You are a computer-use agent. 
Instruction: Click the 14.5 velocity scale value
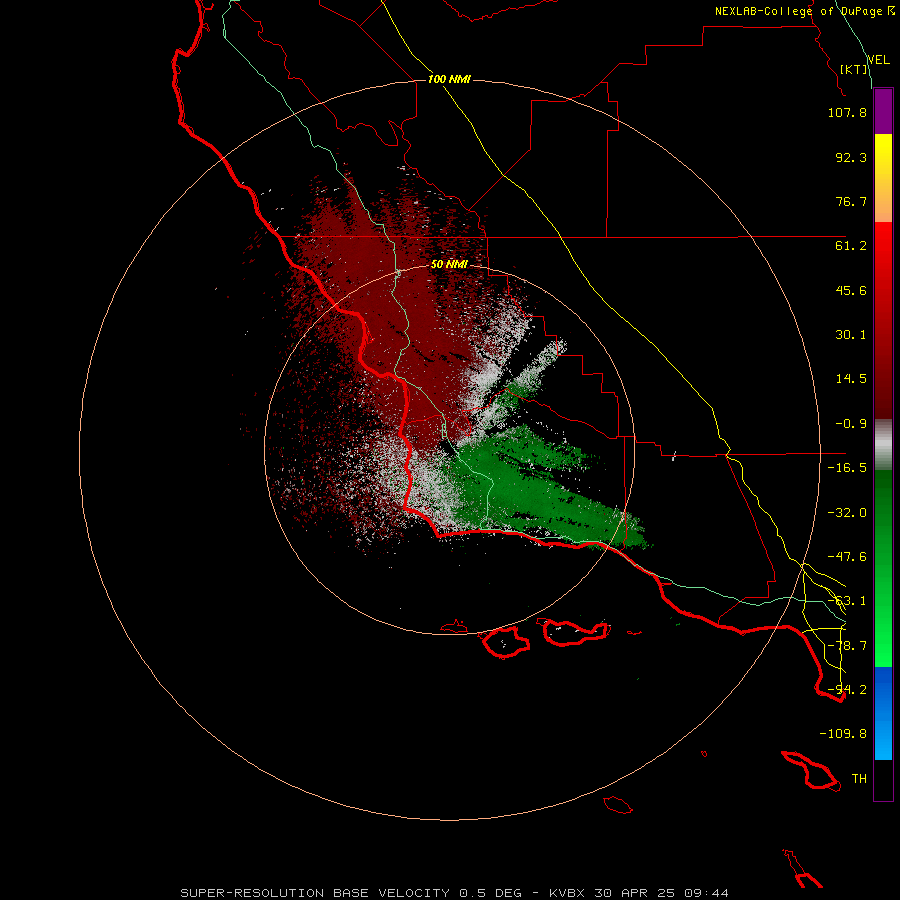coord(851,379)
